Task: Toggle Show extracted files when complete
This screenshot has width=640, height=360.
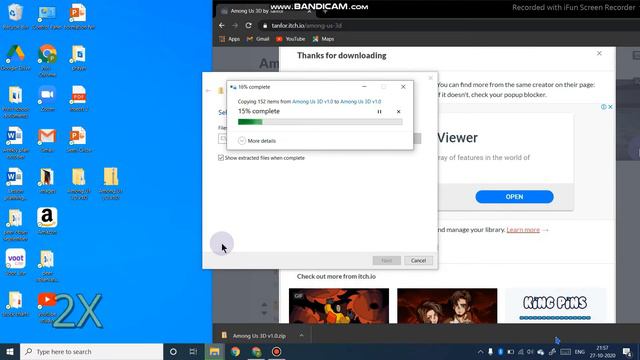Action: pyautogui.click(x=221, y=158)
